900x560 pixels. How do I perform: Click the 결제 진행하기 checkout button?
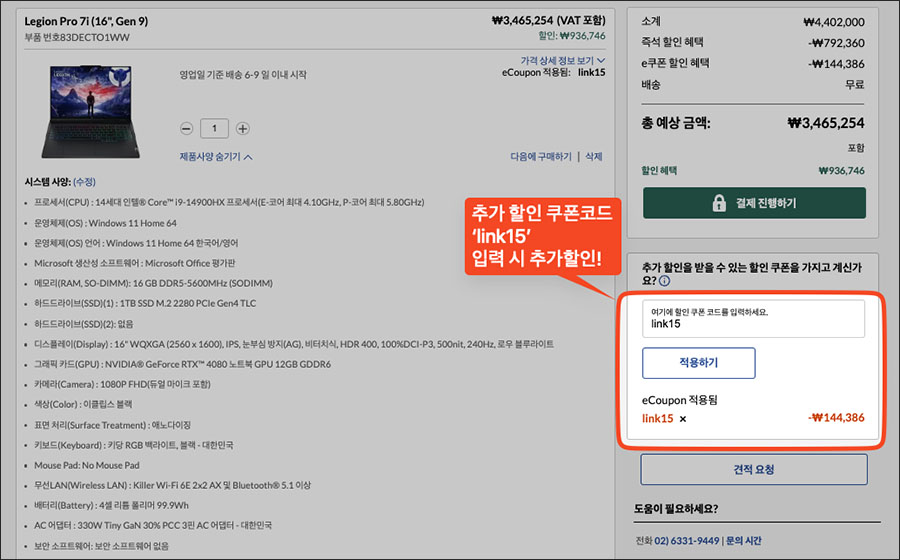[754, 203]
